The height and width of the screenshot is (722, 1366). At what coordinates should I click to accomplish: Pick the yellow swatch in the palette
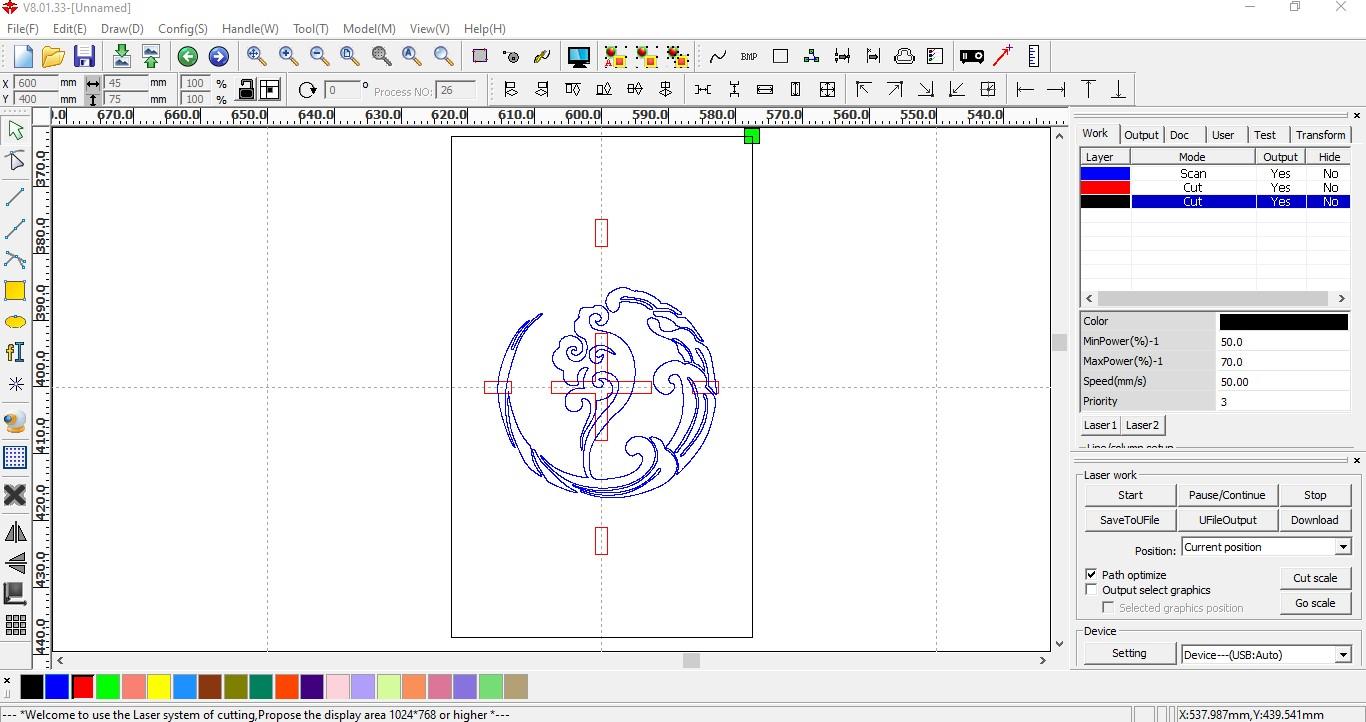pyautogui.click(x=159, y=687)
